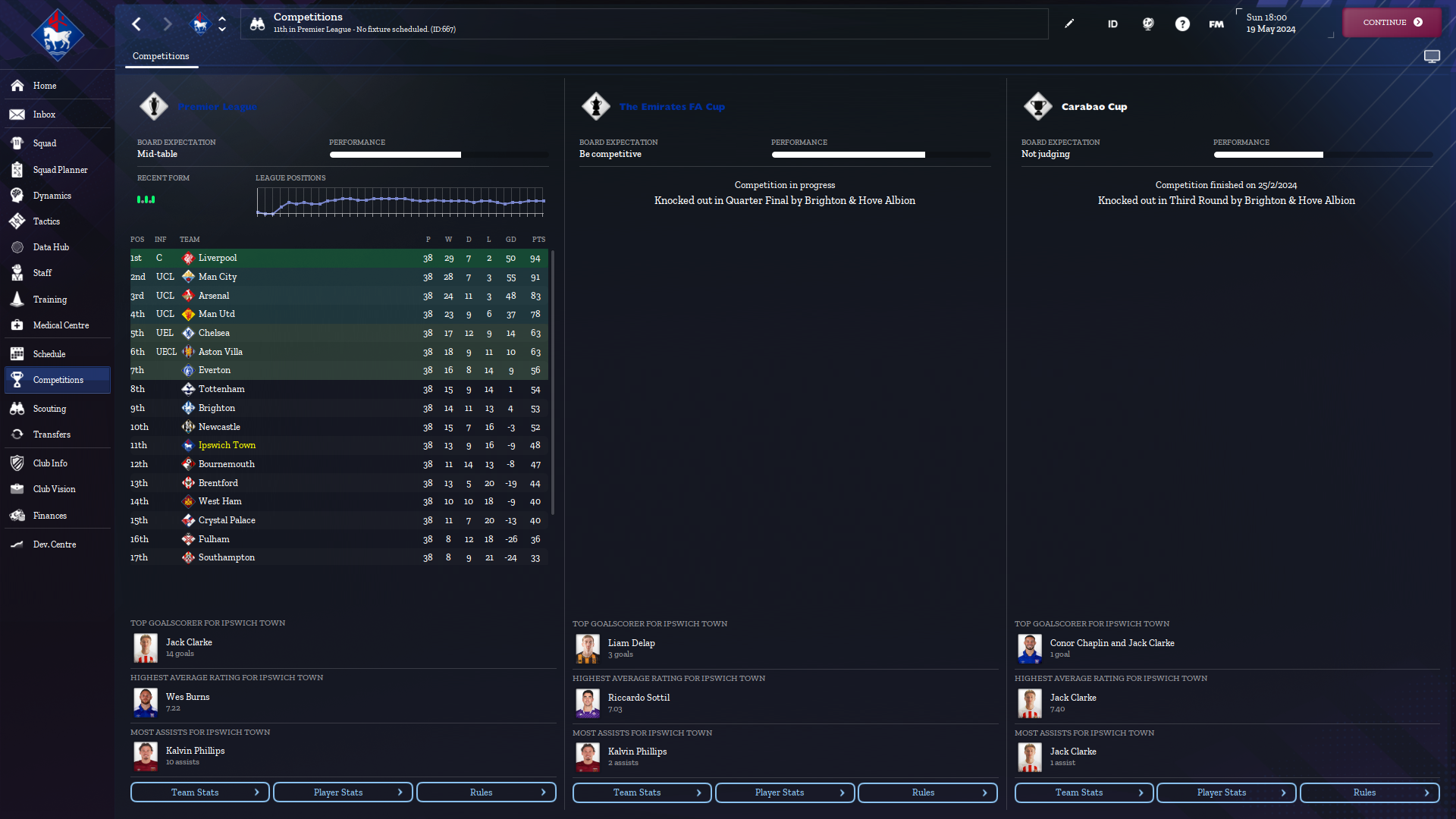
Task: Toggle the ID display icon
Action: [1112, 24]
